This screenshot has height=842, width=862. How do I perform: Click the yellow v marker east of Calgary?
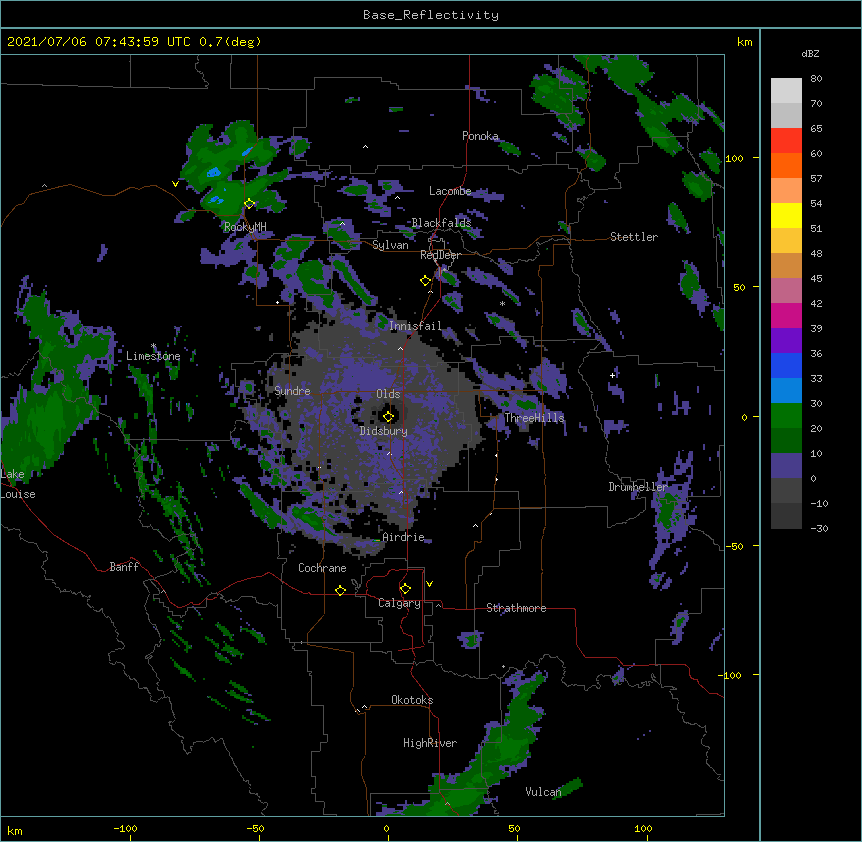[429, 584]
